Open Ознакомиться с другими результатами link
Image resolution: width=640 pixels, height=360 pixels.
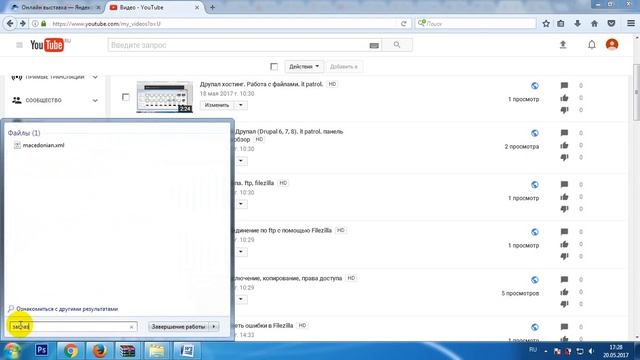pos(67,309)
